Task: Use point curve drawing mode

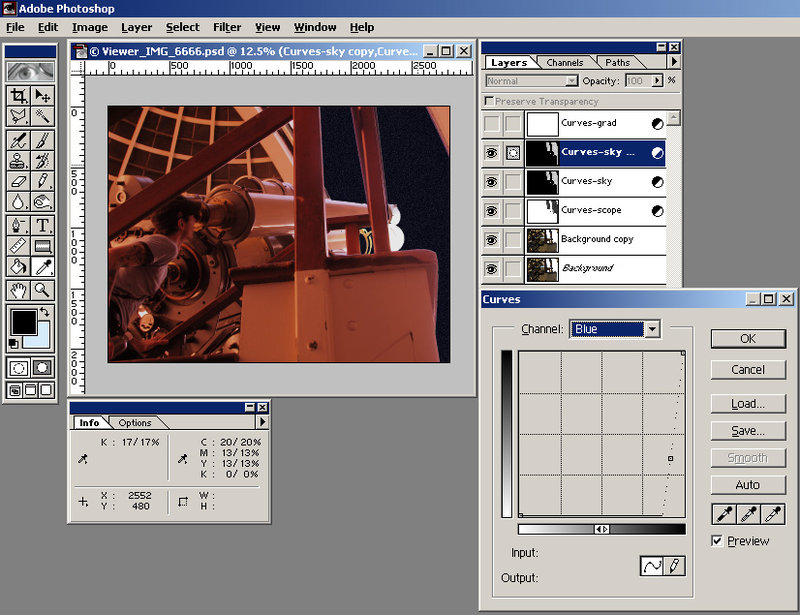Action: (652, 565)
